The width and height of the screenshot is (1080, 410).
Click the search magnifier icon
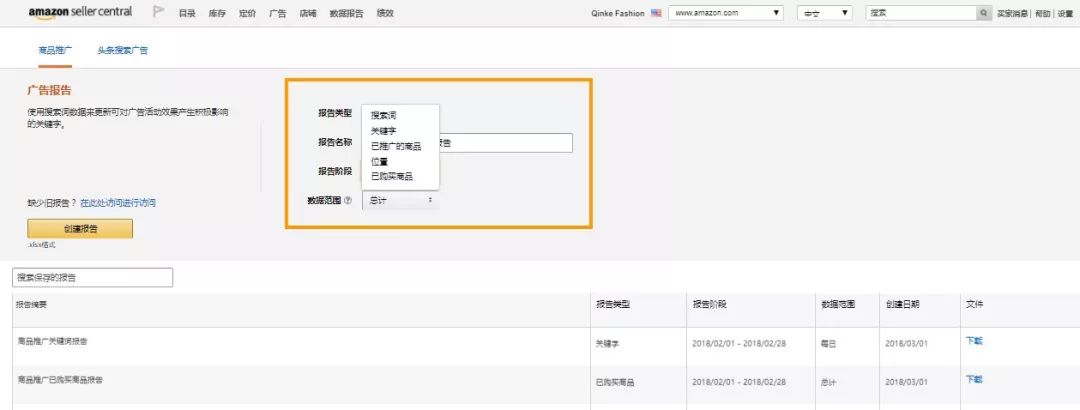(984, 13)
